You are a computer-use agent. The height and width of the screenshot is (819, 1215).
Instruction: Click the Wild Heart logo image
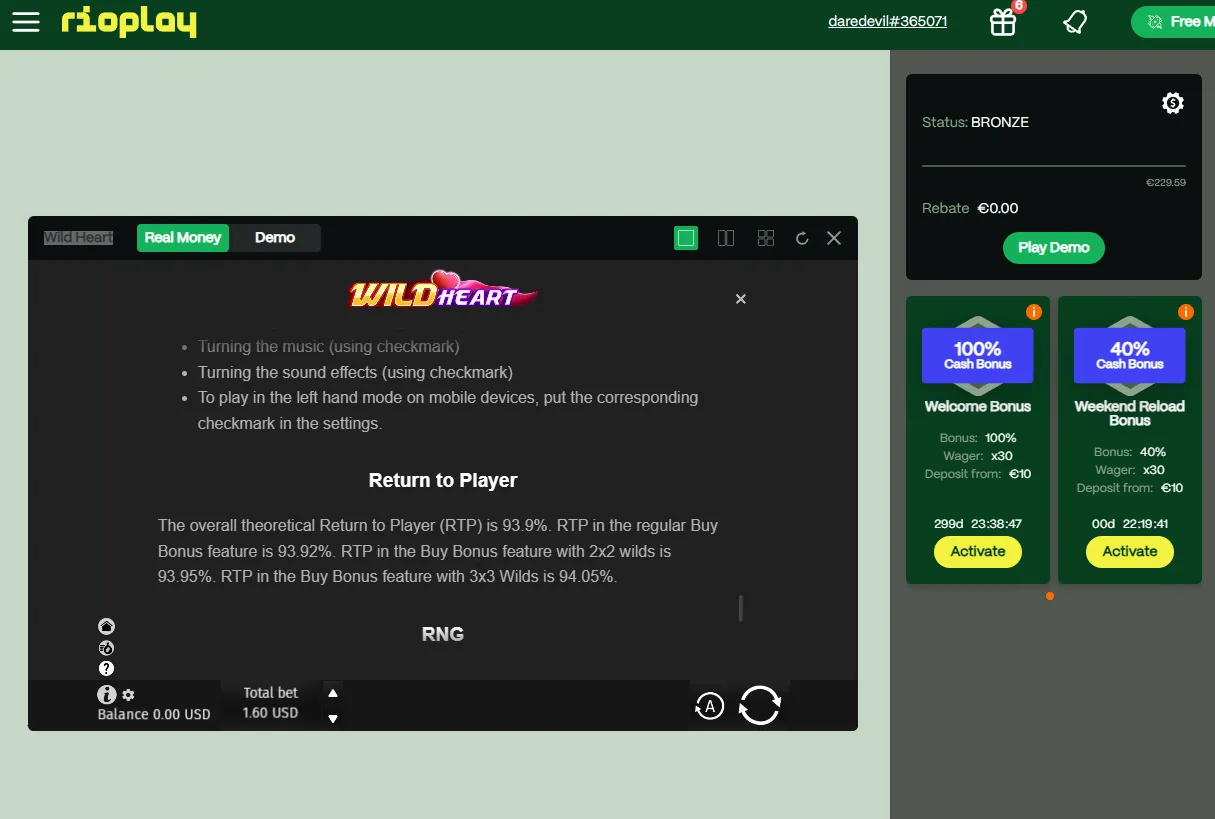point(443,289)
